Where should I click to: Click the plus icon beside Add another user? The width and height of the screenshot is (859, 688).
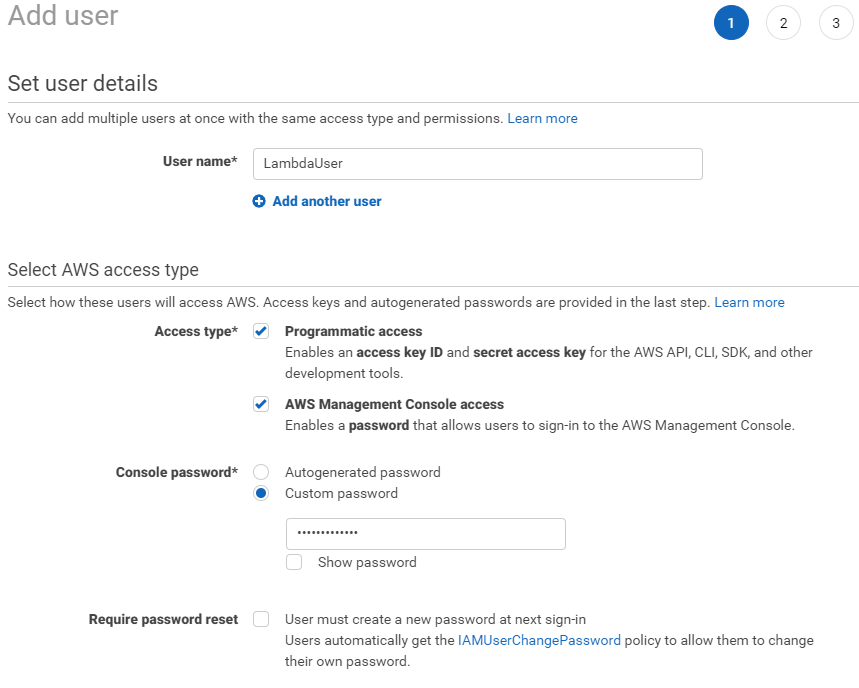point(259,201)
